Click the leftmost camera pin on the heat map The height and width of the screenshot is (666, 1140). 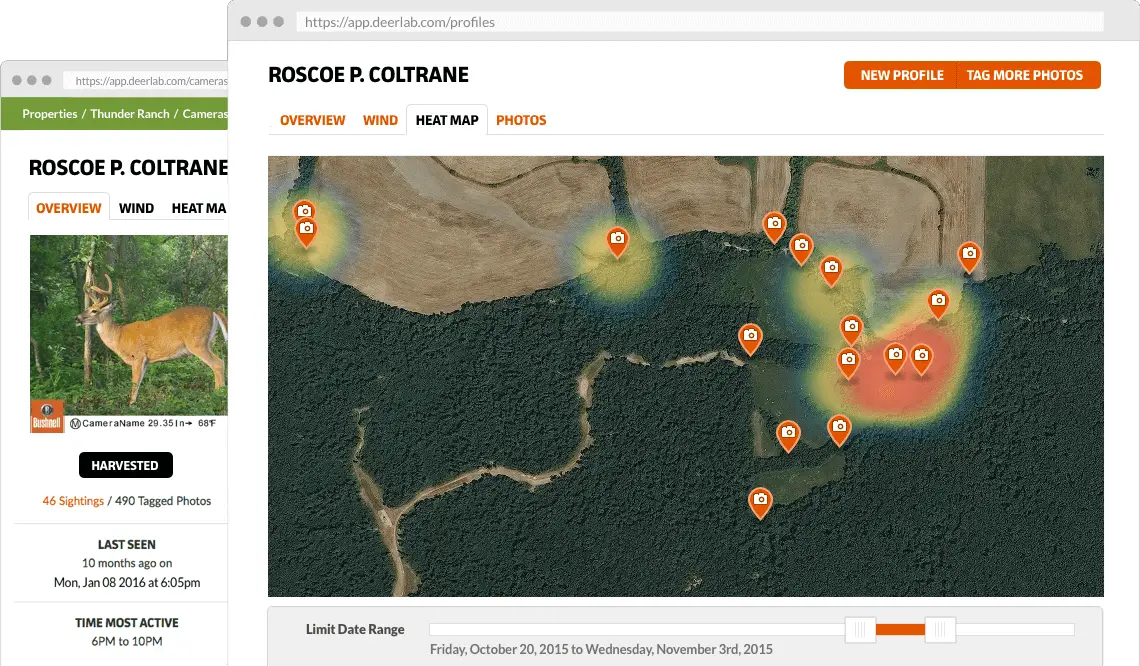tap(304, 212)
